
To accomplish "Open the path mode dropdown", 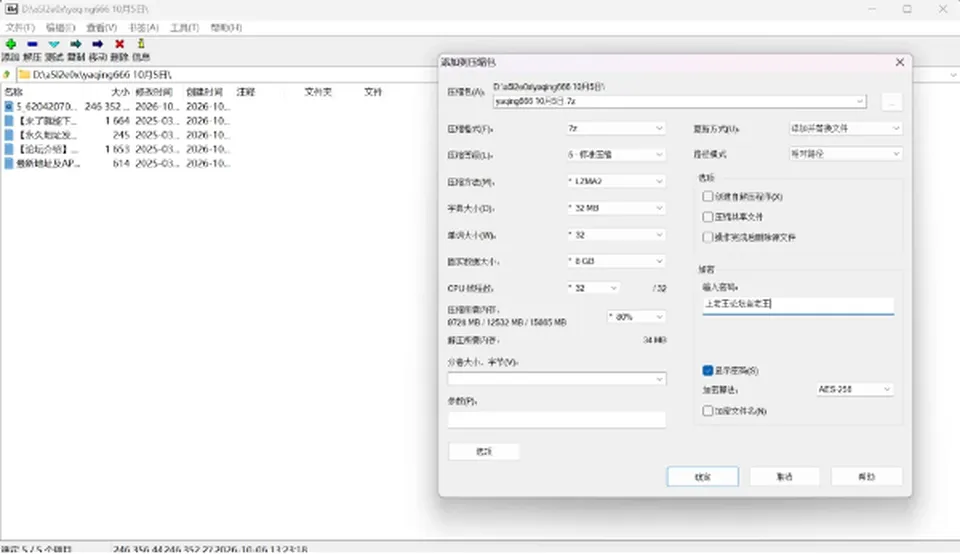I will [x=845, y=154].
